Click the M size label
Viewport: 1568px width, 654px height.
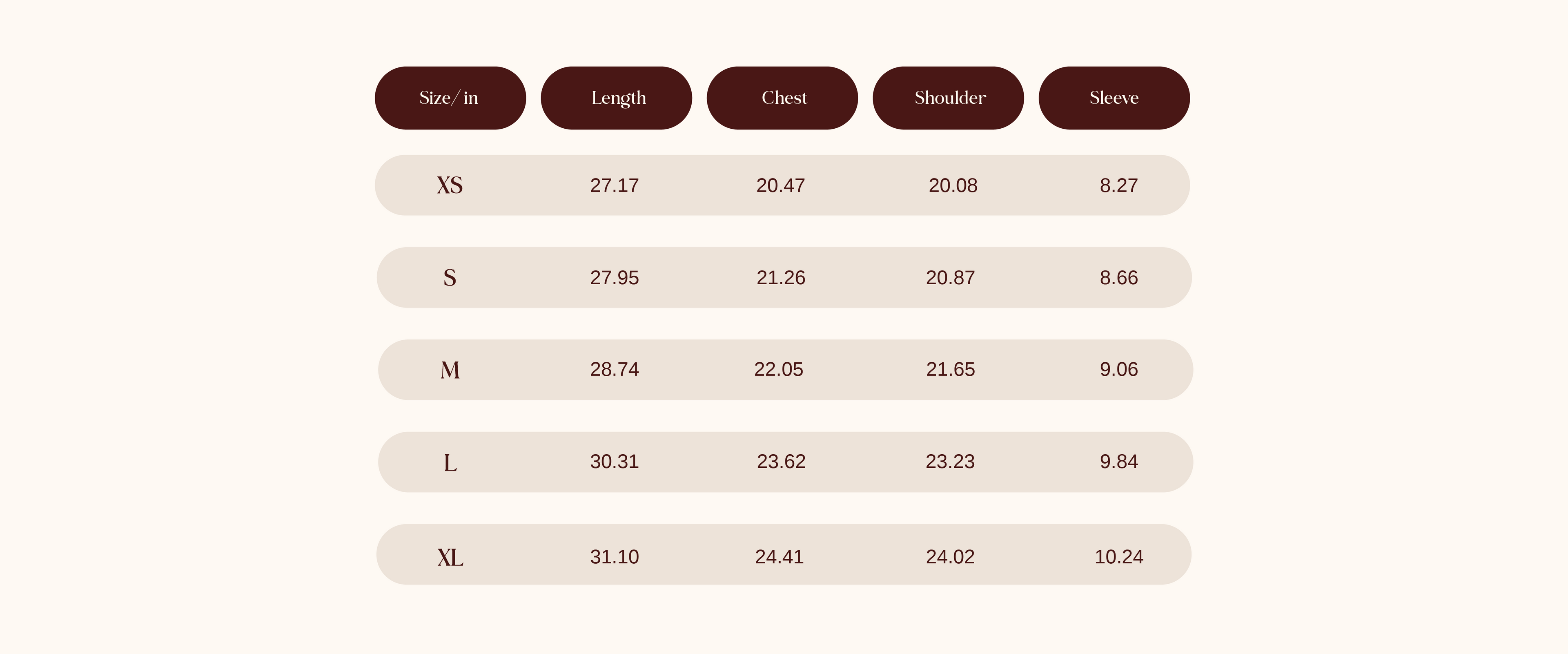(x=450, y=370)
